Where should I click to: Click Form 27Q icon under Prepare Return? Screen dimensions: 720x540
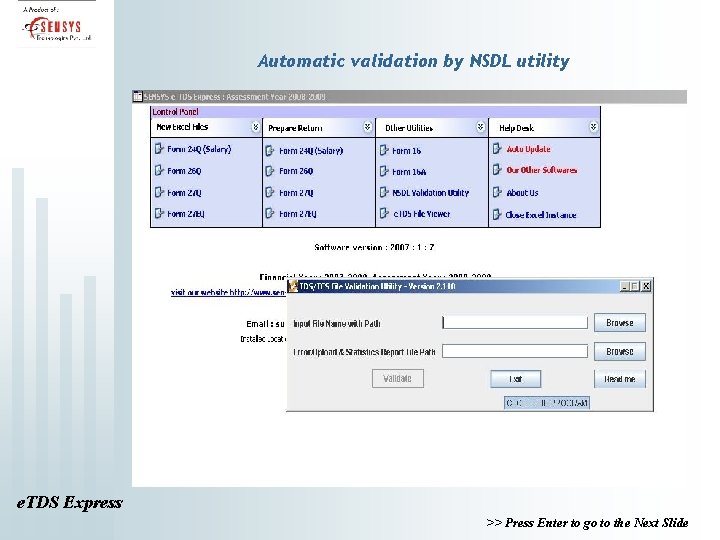pyautogui.click(x=270, y=192)
